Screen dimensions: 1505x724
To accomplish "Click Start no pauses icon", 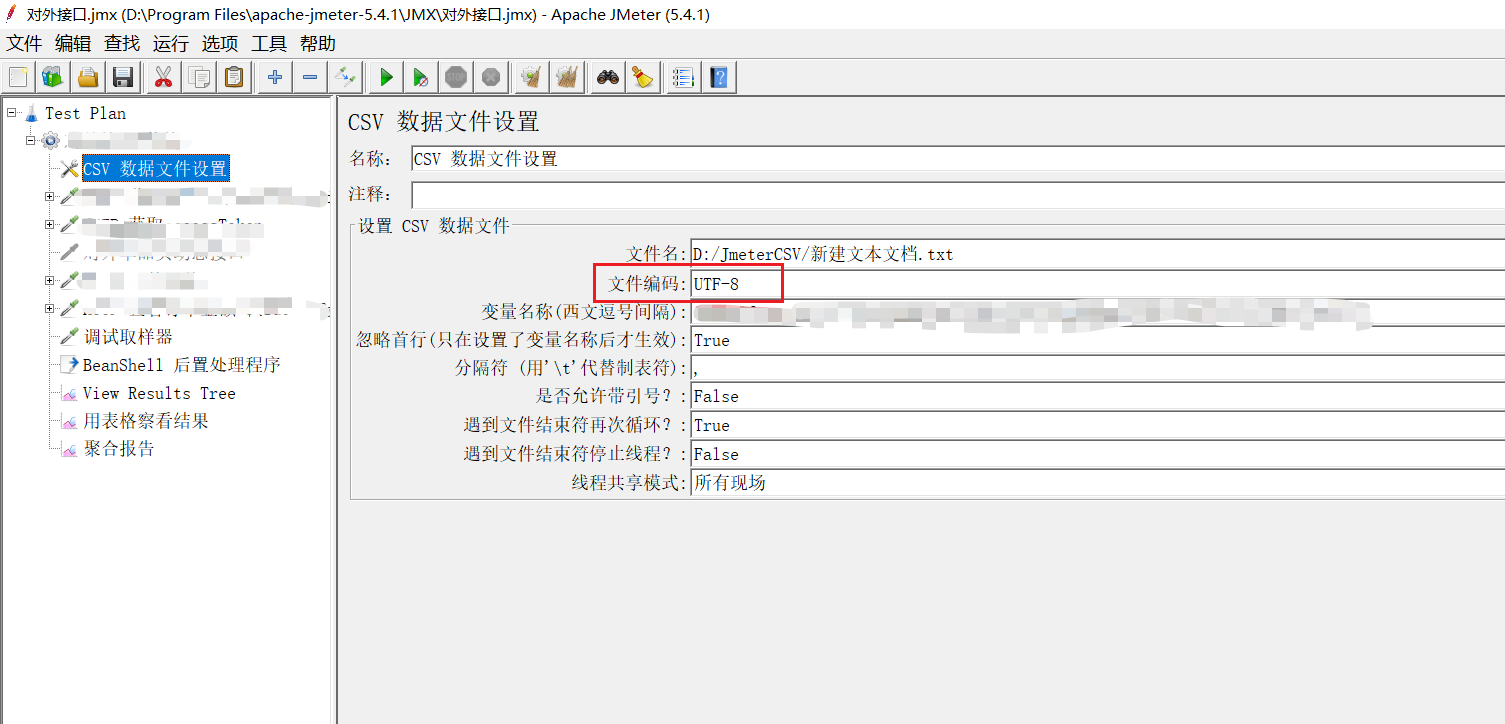I will [x=421, y=77].
